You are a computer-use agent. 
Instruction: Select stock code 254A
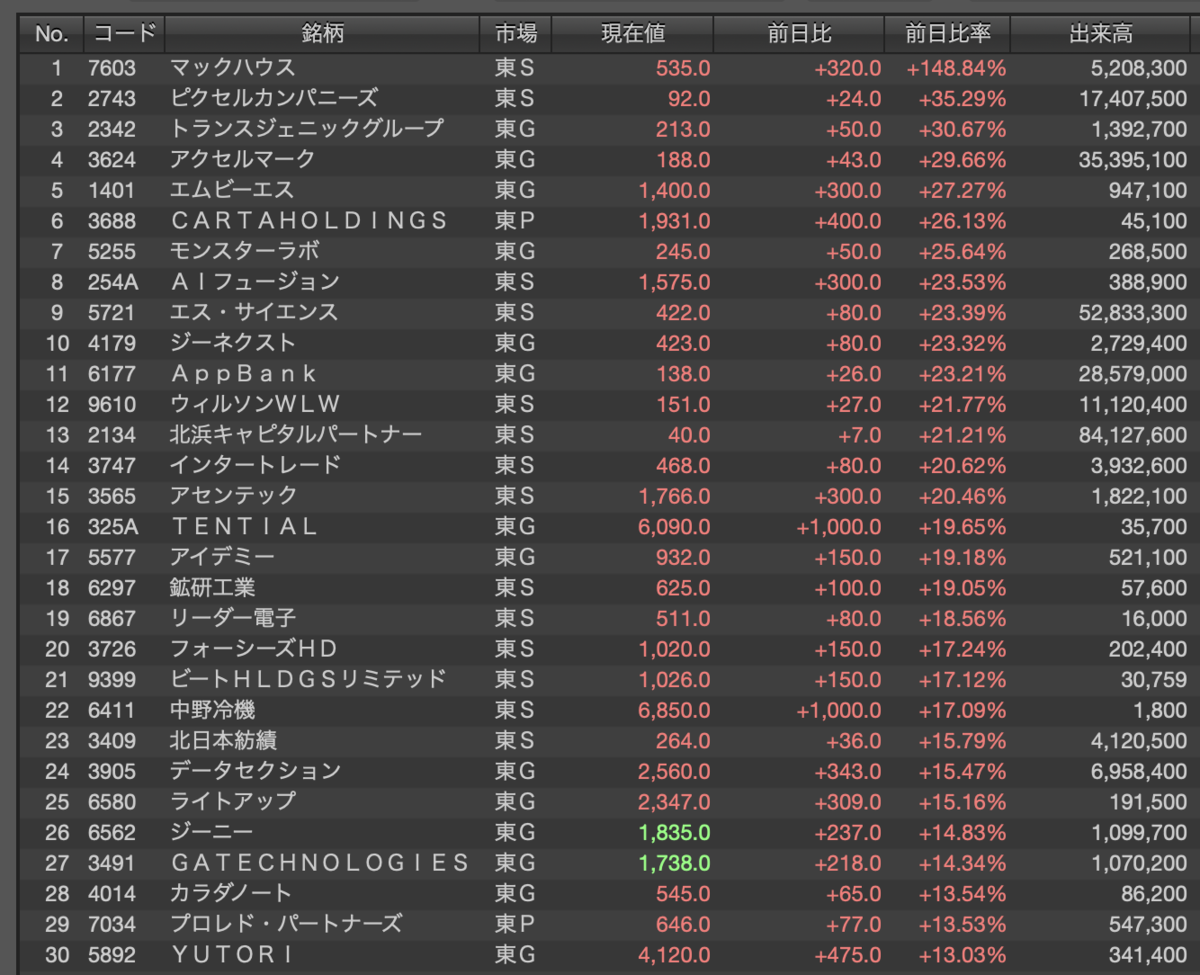click(x=112, y=282)
